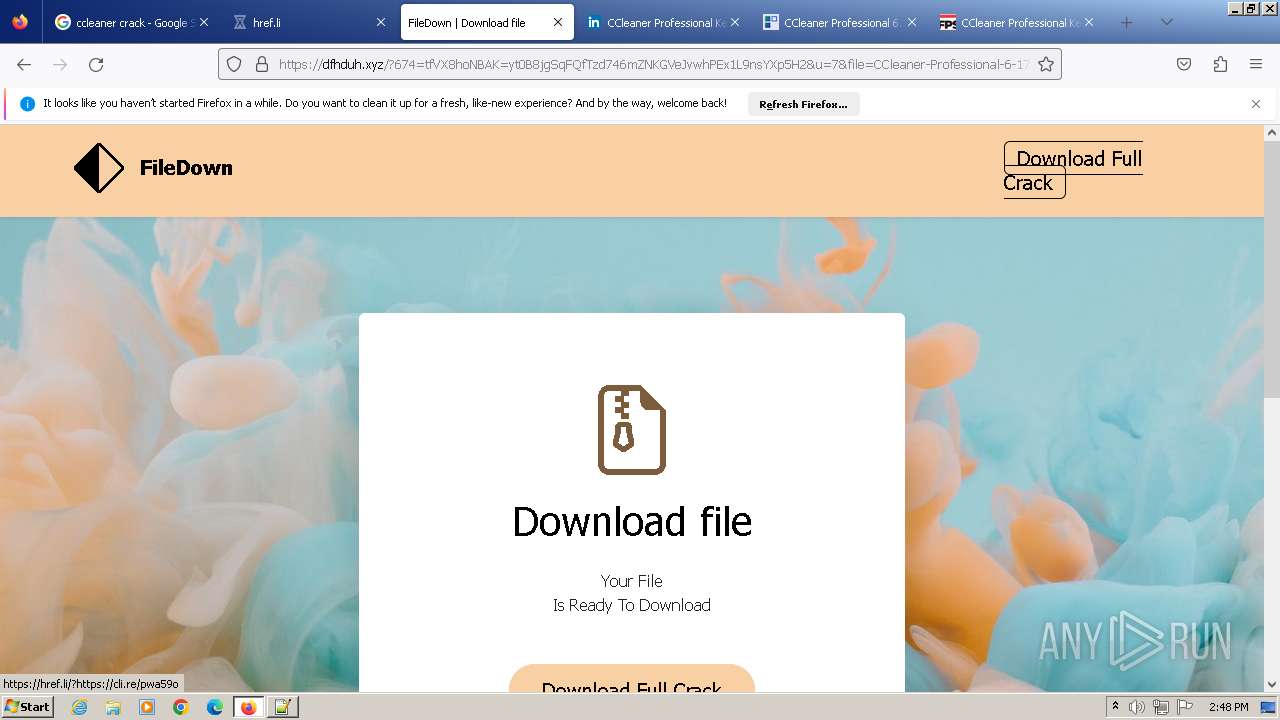The width and height of the screenshot is (1280, 720).
Task: Switch to the LinkedIn CCleaner Professional tab
Action: point(662,22)
